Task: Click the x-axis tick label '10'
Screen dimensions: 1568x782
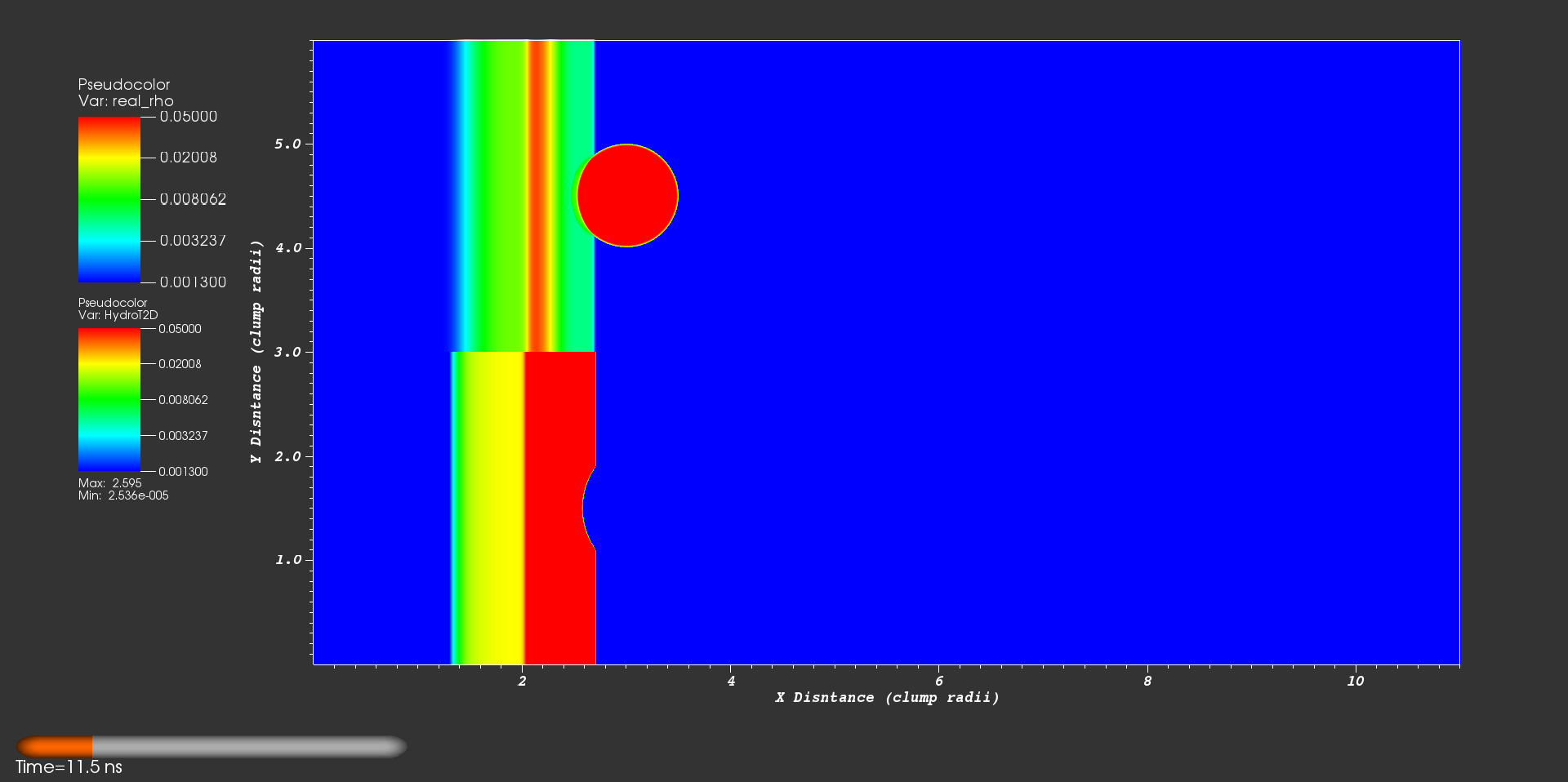Action: [1356, 681]
